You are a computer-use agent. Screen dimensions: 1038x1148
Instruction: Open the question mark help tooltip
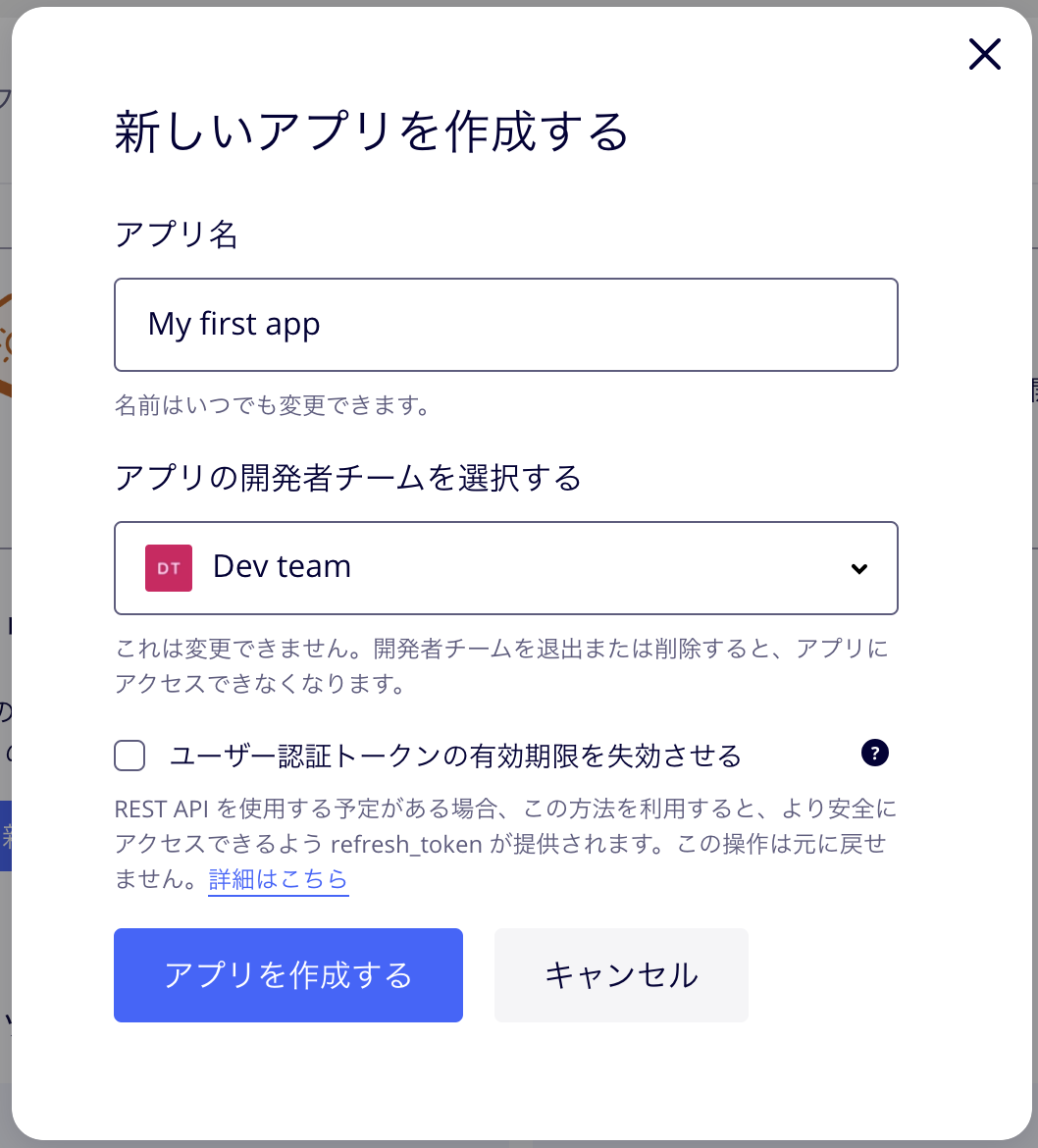coord(875,753)
